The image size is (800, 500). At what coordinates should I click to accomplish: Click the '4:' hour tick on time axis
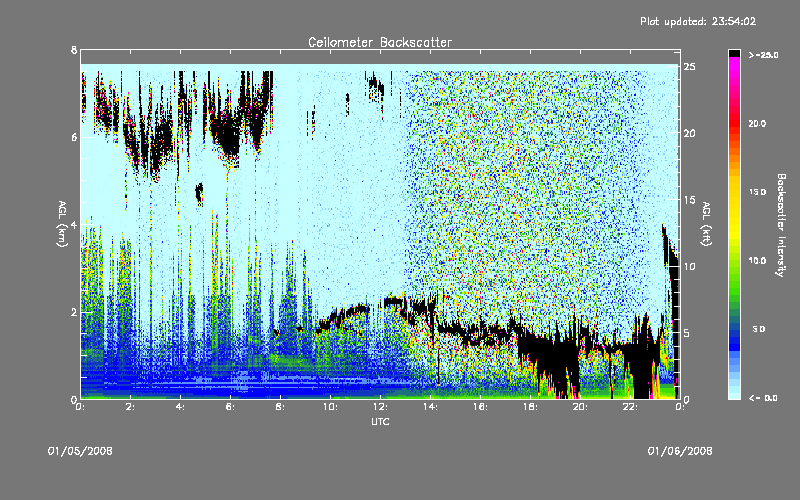coord(181,407)
